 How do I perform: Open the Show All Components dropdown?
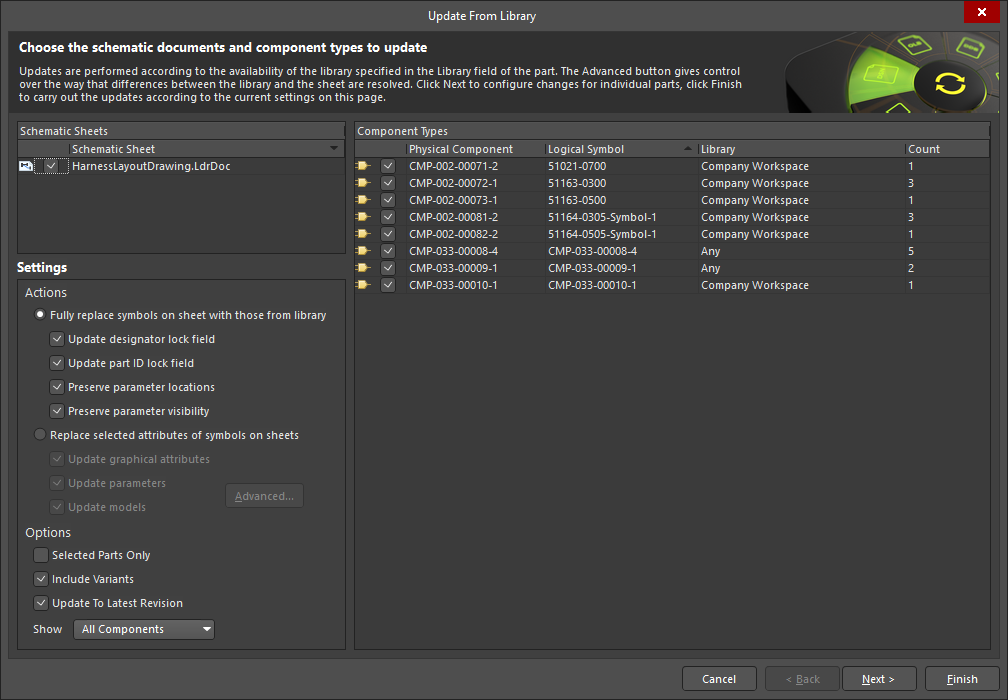tap(144, 629)
